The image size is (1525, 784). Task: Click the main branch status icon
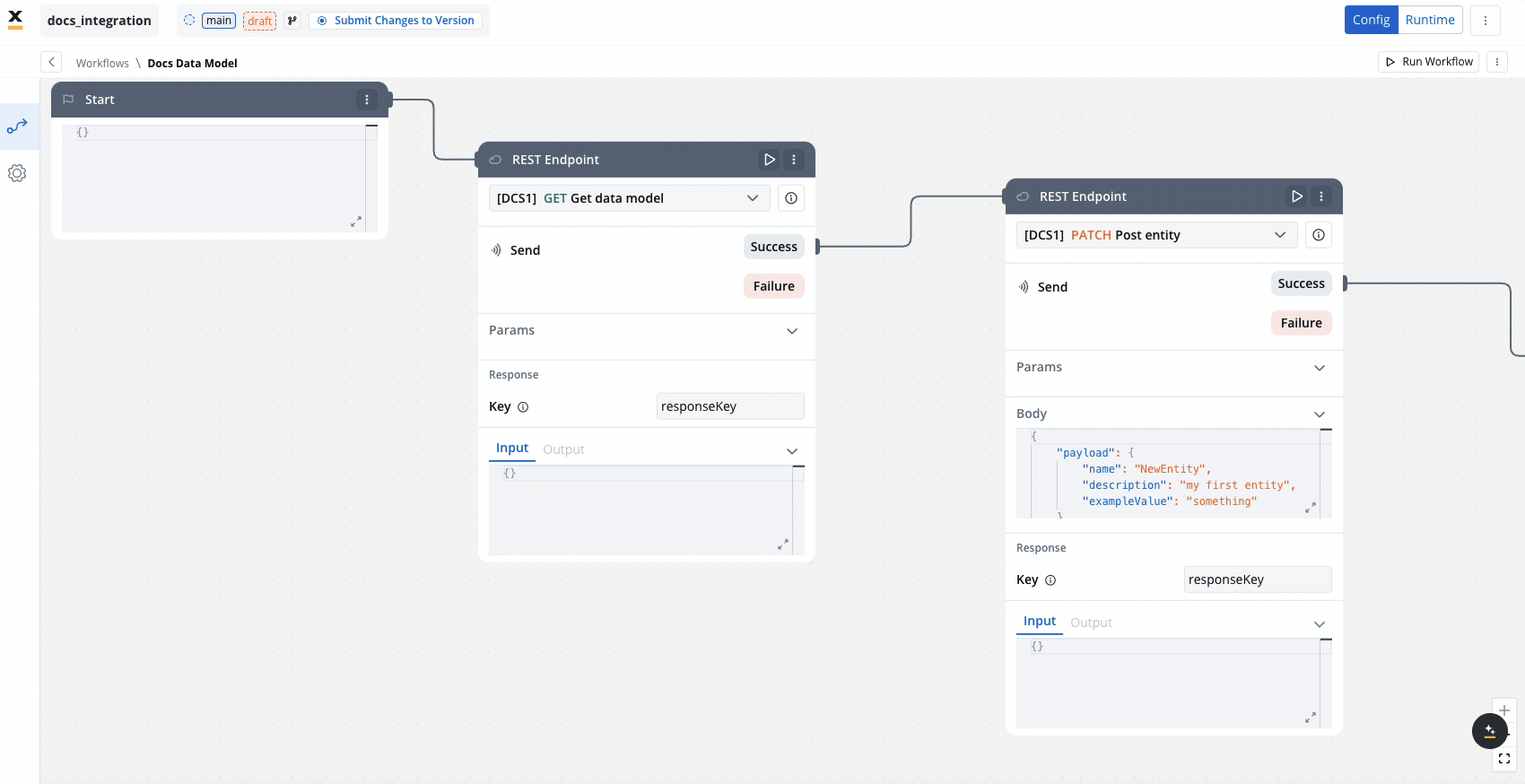tap(189, 20)
